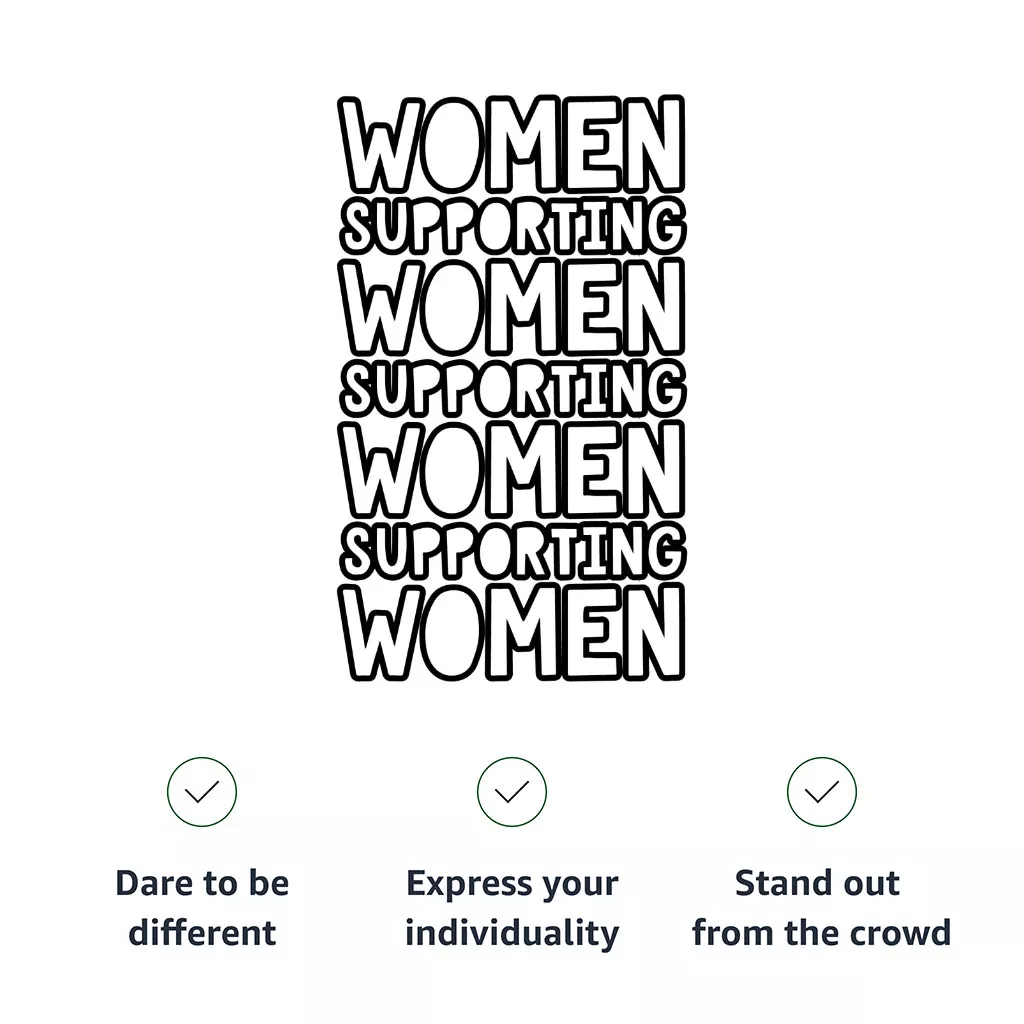This screenshot has height=1024, width=1024.
Task: Click the final N of the bottom WOMEN
Action: (654, 632)
